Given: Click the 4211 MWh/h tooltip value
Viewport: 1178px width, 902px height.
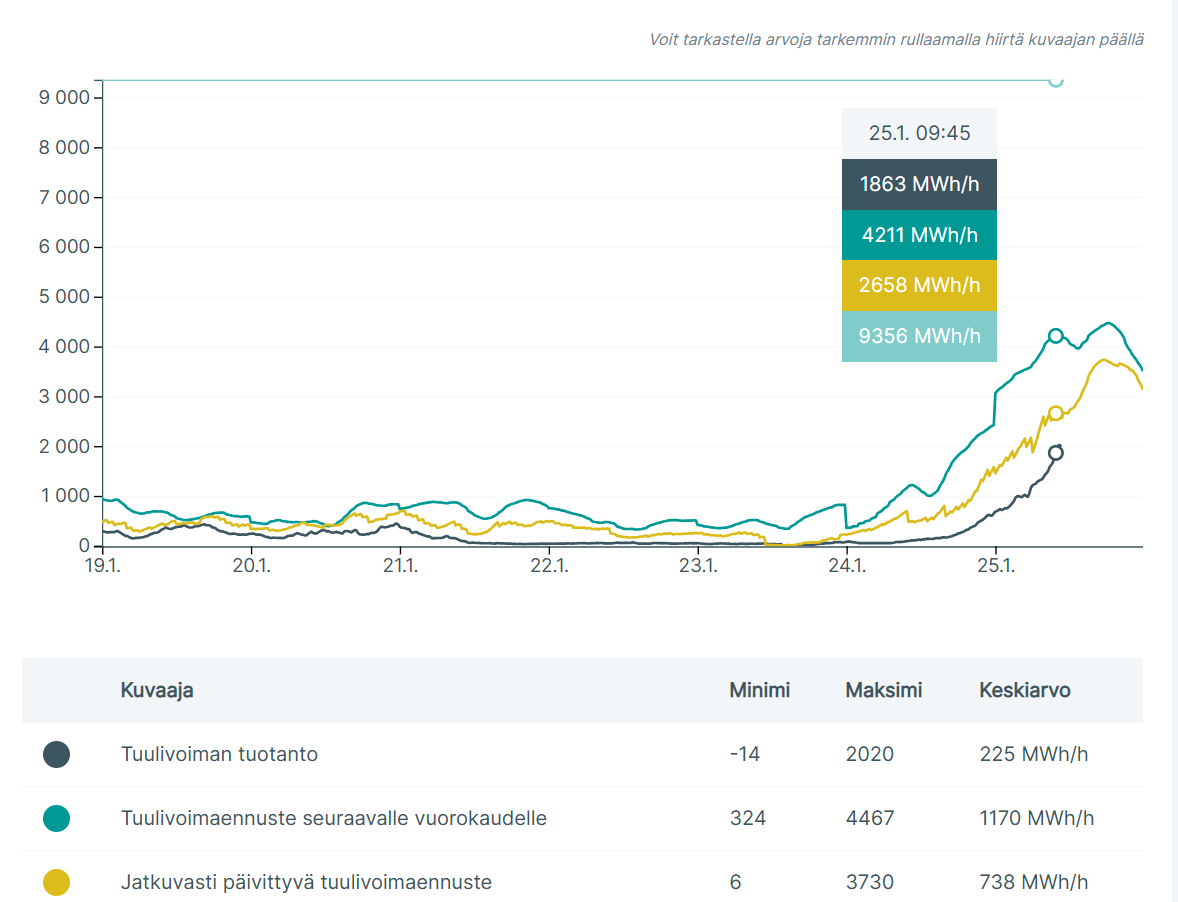Looking at the screenshot, I should point(919,235).
